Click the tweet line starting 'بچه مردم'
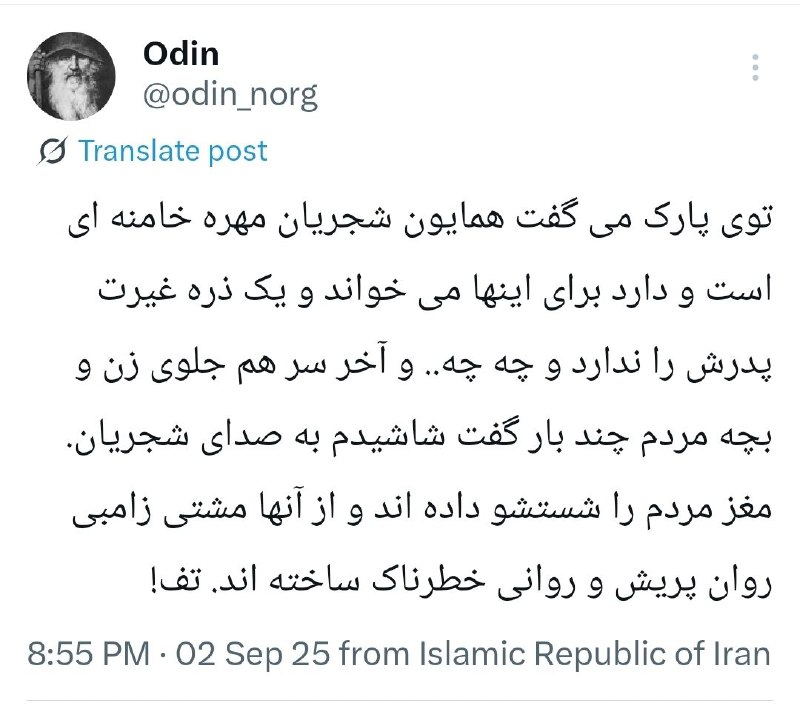This screenshot has width=800, height=709. coord(422,438)
